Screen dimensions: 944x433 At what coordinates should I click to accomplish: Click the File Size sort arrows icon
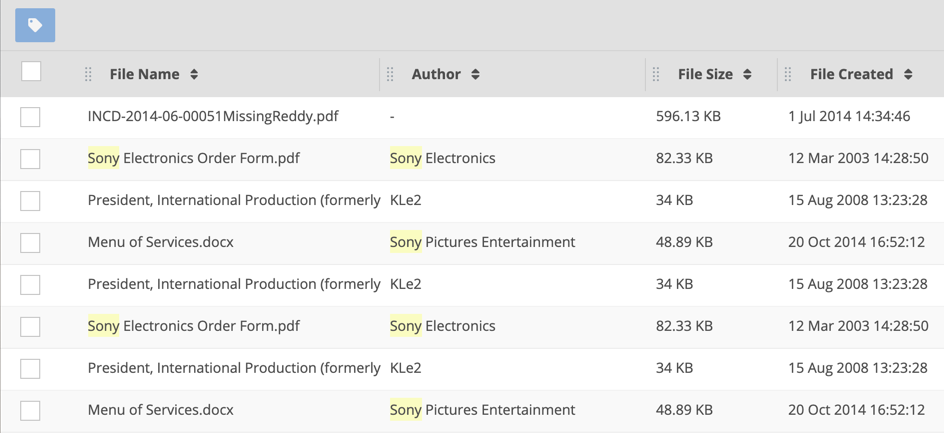pyautogui.click(x=747, y=75)
